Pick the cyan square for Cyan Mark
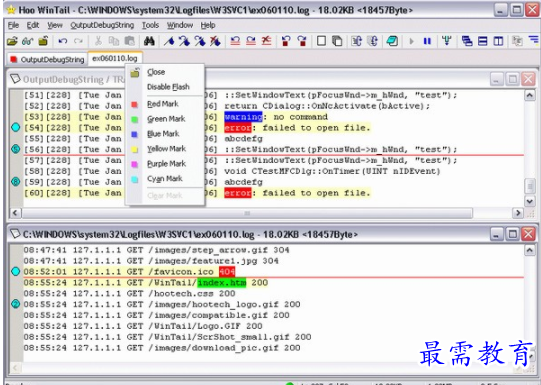The image size is (541, 385). coord(135,179)
